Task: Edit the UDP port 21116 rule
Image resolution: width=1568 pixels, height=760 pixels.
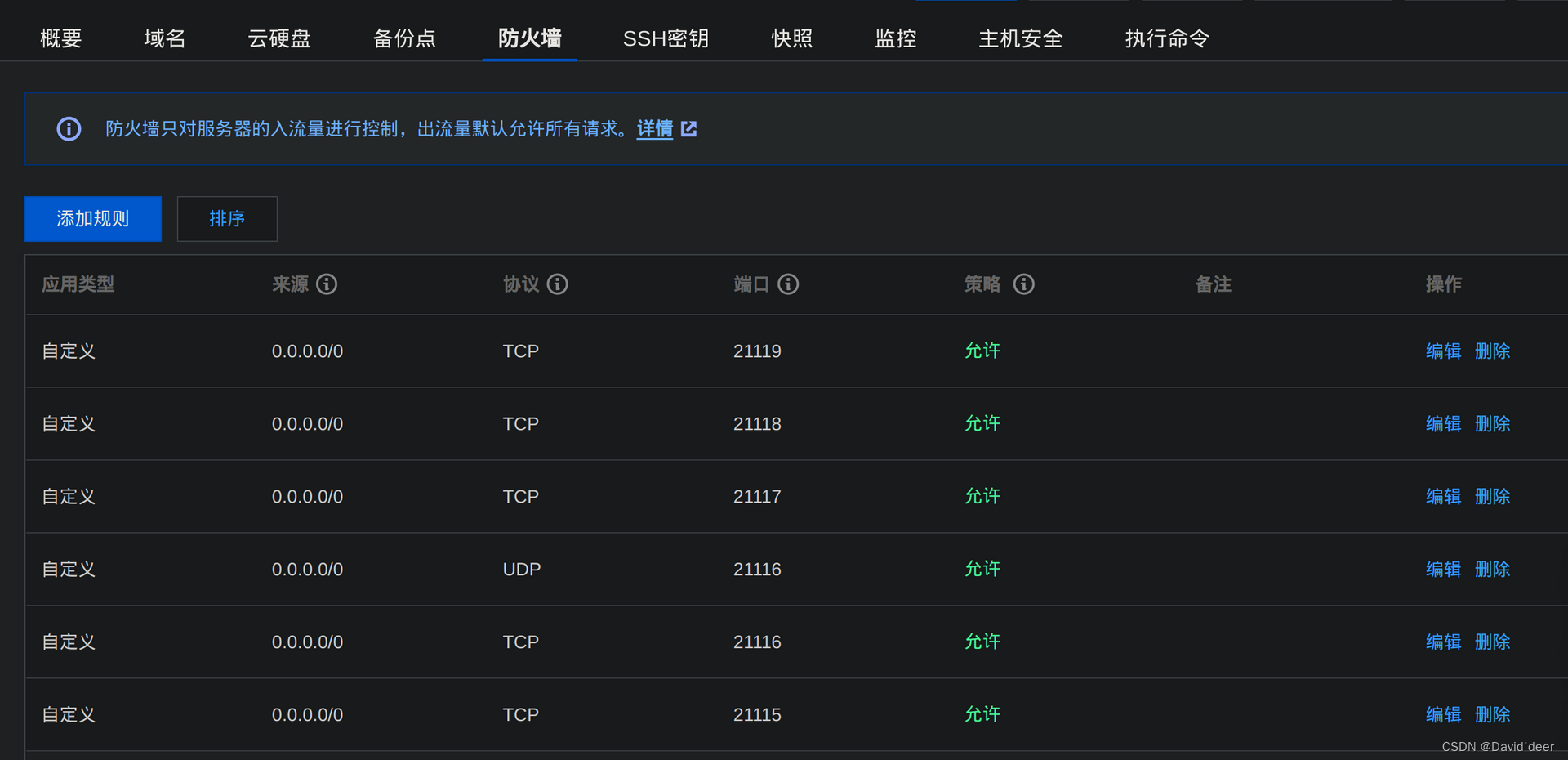Action: pos(1444,570)
